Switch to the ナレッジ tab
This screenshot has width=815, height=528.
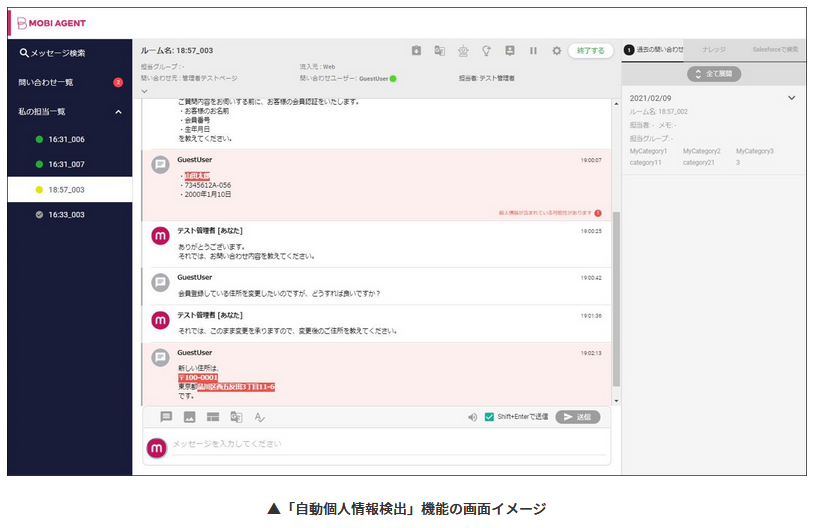point(714,49)
